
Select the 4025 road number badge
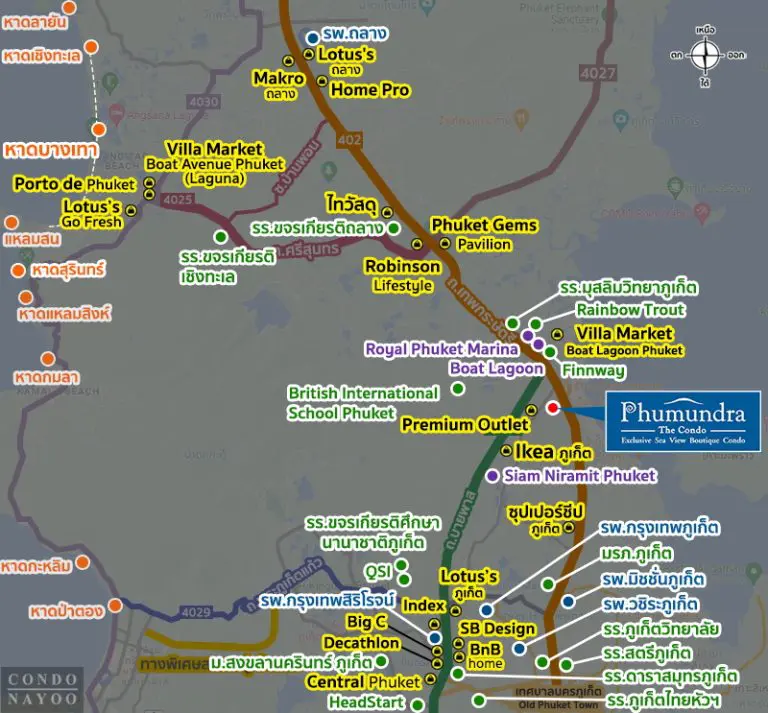[178, 200]
